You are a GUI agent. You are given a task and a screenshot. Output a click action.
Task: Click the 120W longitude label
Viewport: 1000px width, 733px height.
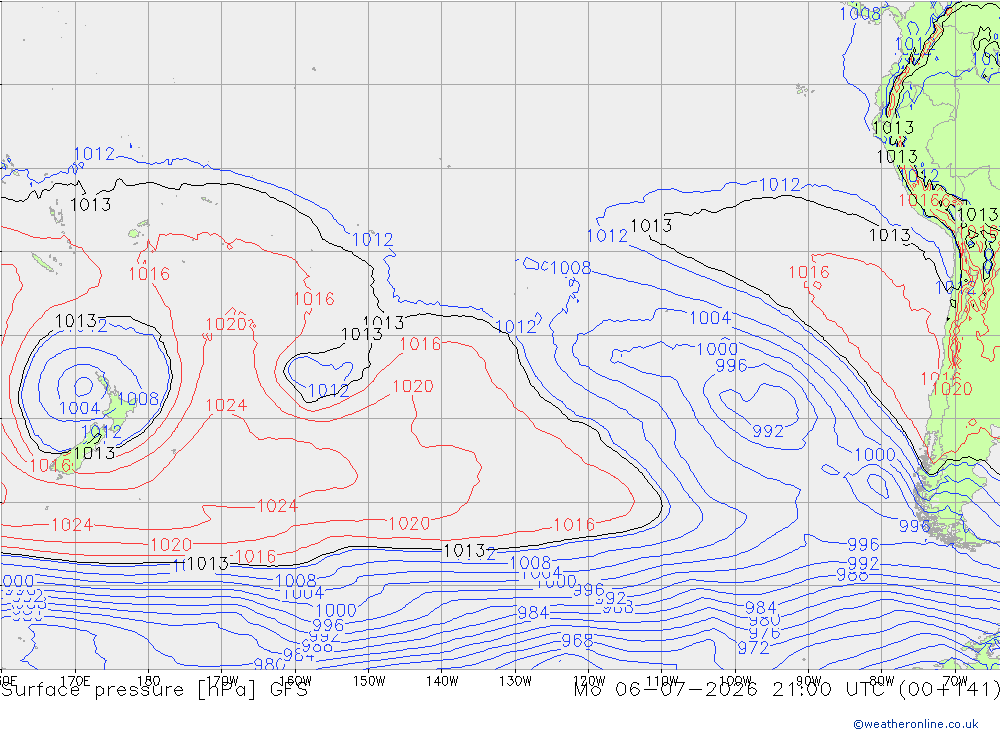tap(589, 681)
